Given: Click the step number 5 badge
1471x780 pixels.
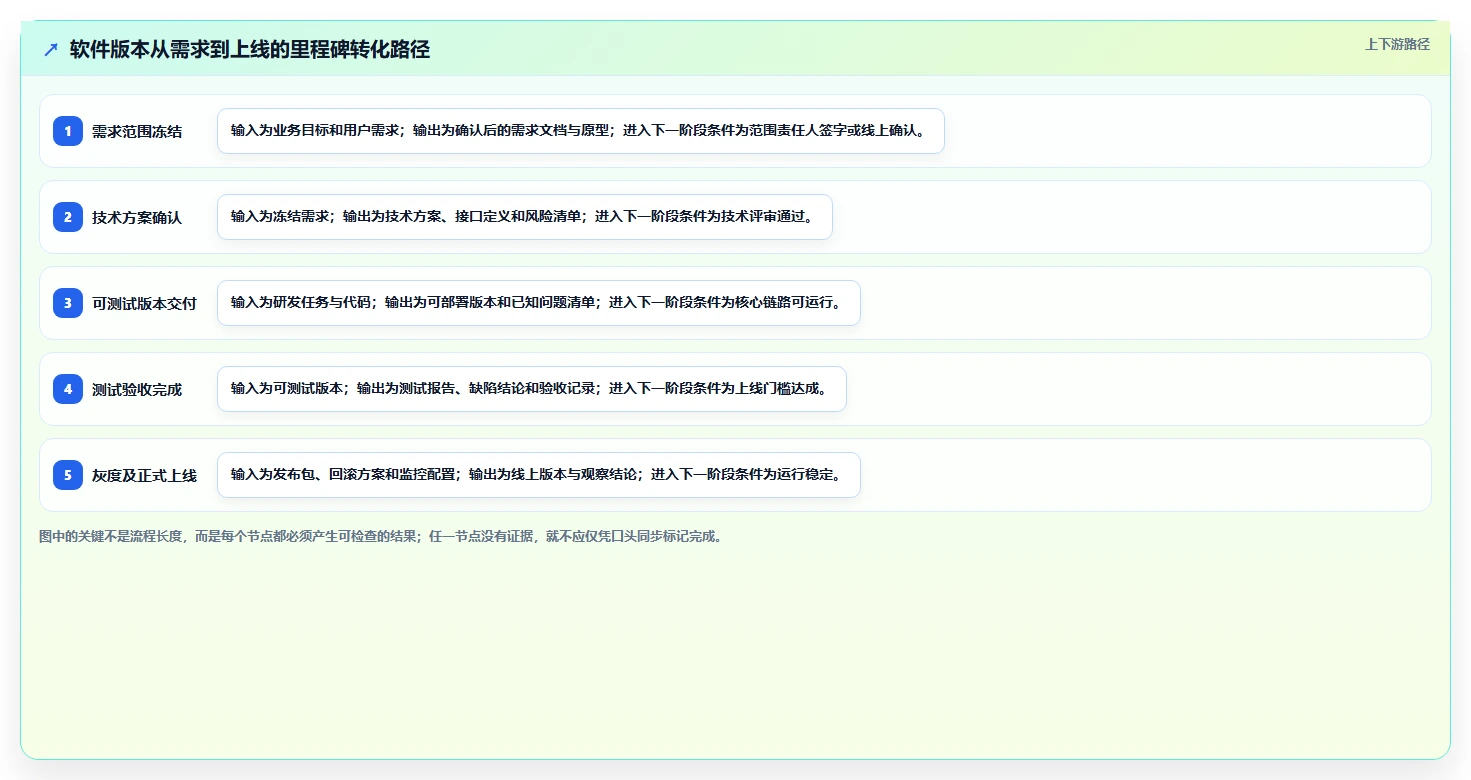Looking at the screenshot, I should pyautogui.click(x=68, y=475).
